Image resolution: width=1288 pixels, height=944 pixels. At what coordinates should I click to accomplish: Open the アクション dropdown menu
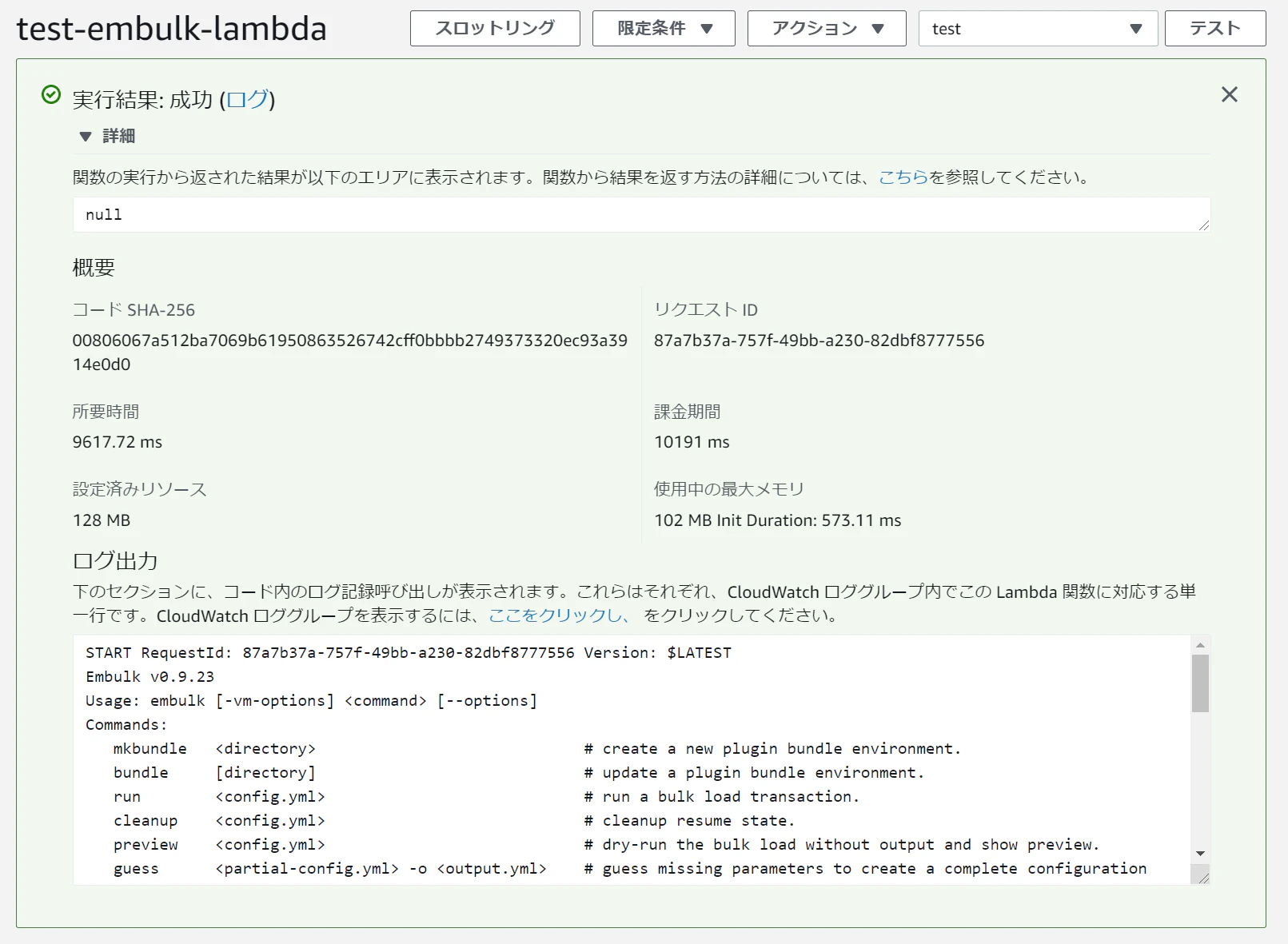click(x=827, y=29)
